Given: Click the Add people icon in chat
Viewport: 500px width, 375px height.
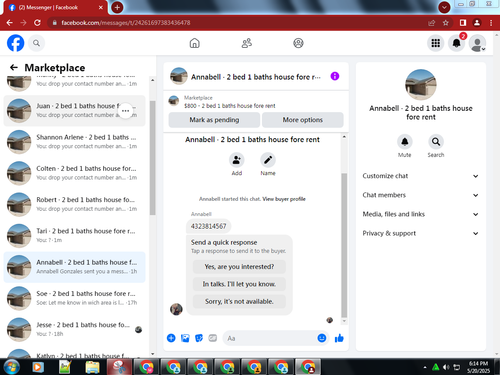Looking at the screenshot, I should click(237, 160).
